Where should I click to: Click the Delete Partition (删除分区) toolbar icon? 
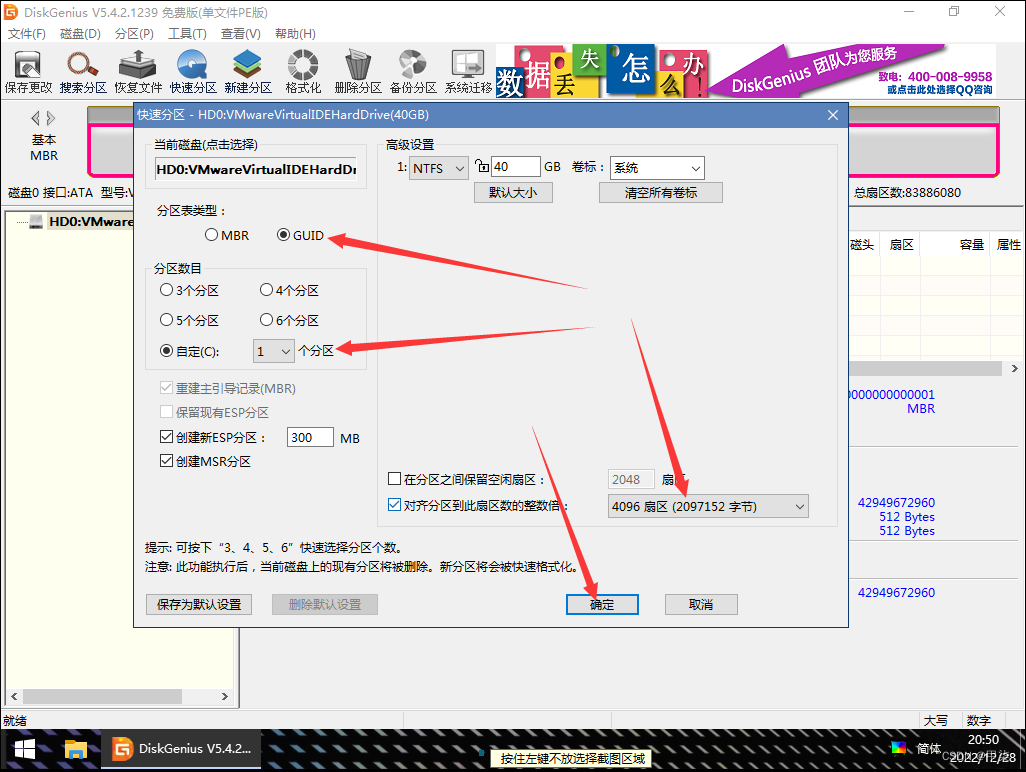coord(358,72)
